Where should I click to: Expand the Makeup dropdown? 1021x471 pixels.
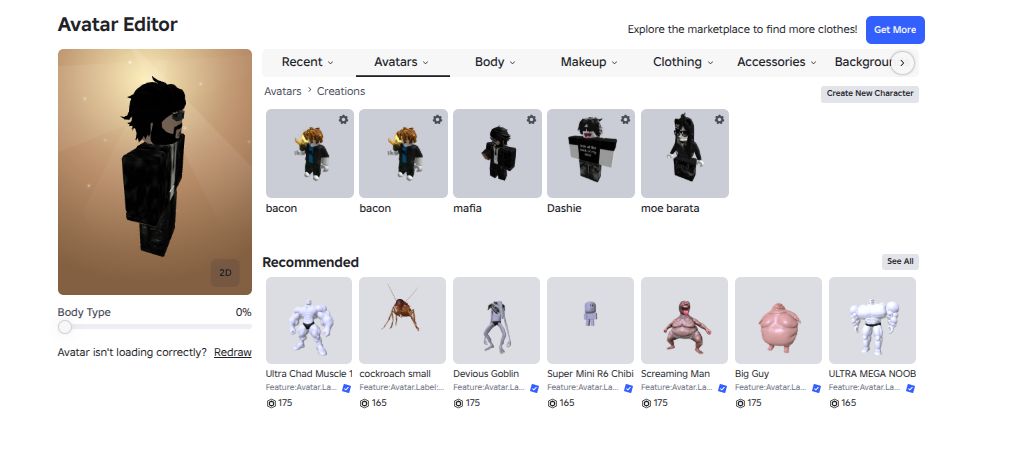[x=589, y=62]
